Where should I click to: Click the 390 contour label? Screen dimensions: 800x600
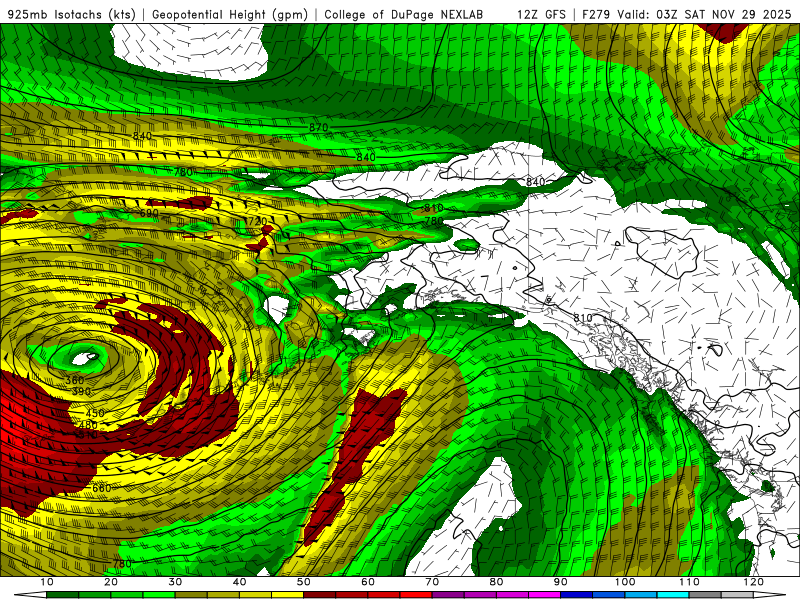pyautogui.click(x=82, y=391)
